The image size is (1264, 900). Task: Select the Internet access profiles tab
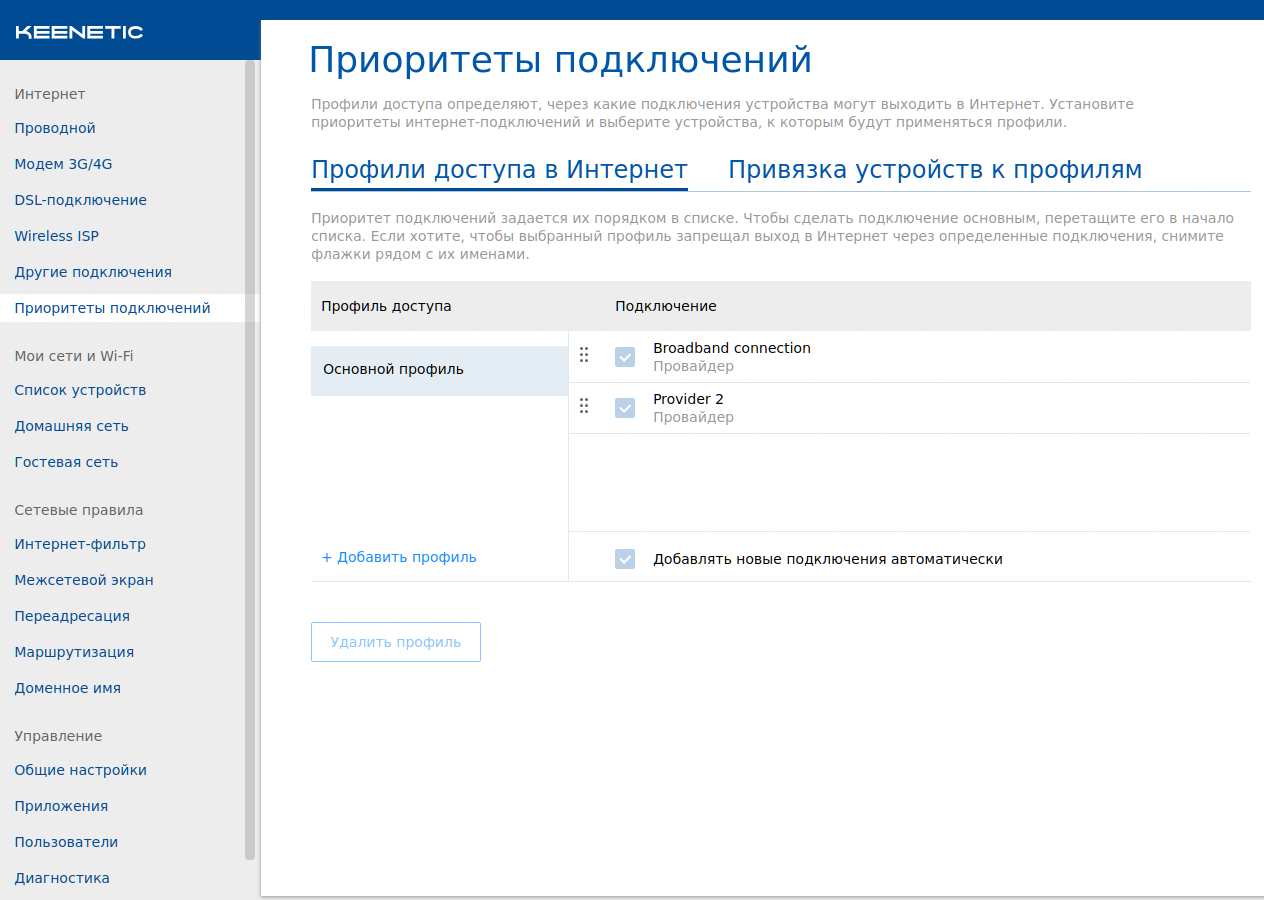pos(499,170)
